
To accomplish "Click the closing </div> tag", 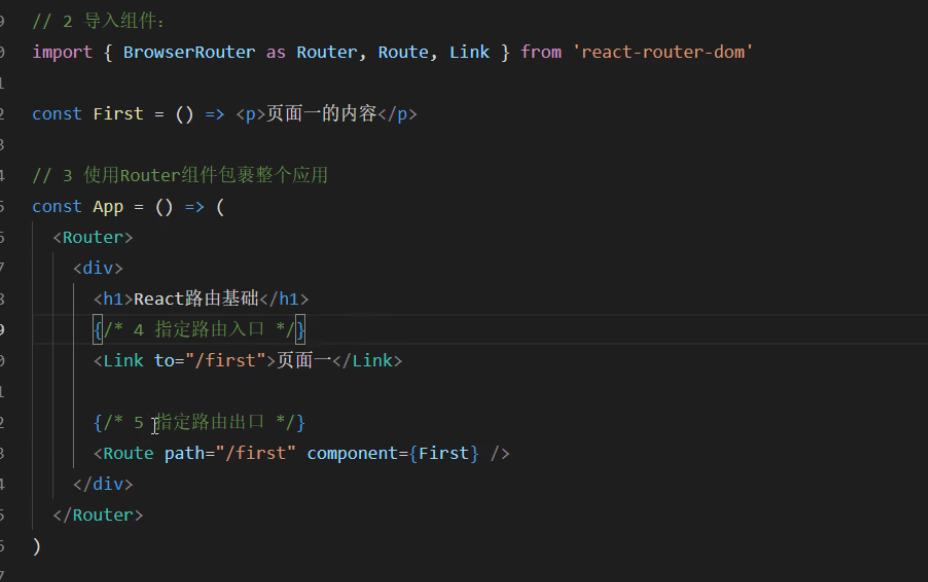I will pyautogui.click(x=103, y=484).
